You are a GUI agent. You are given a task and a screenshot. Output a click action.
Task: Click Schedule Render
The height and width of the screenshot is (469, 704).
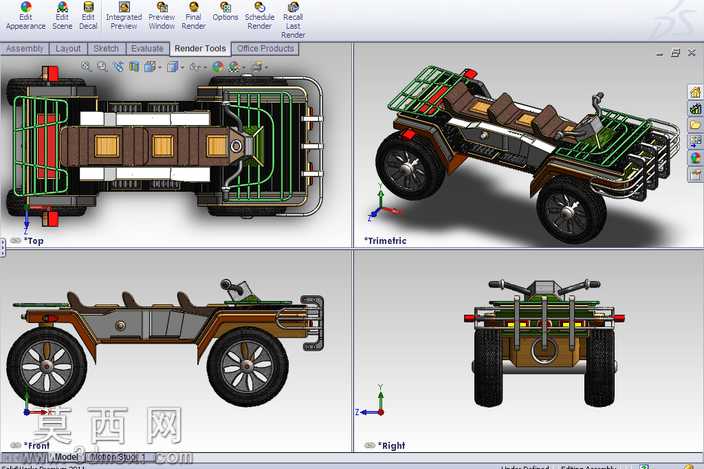click(260, 16)
